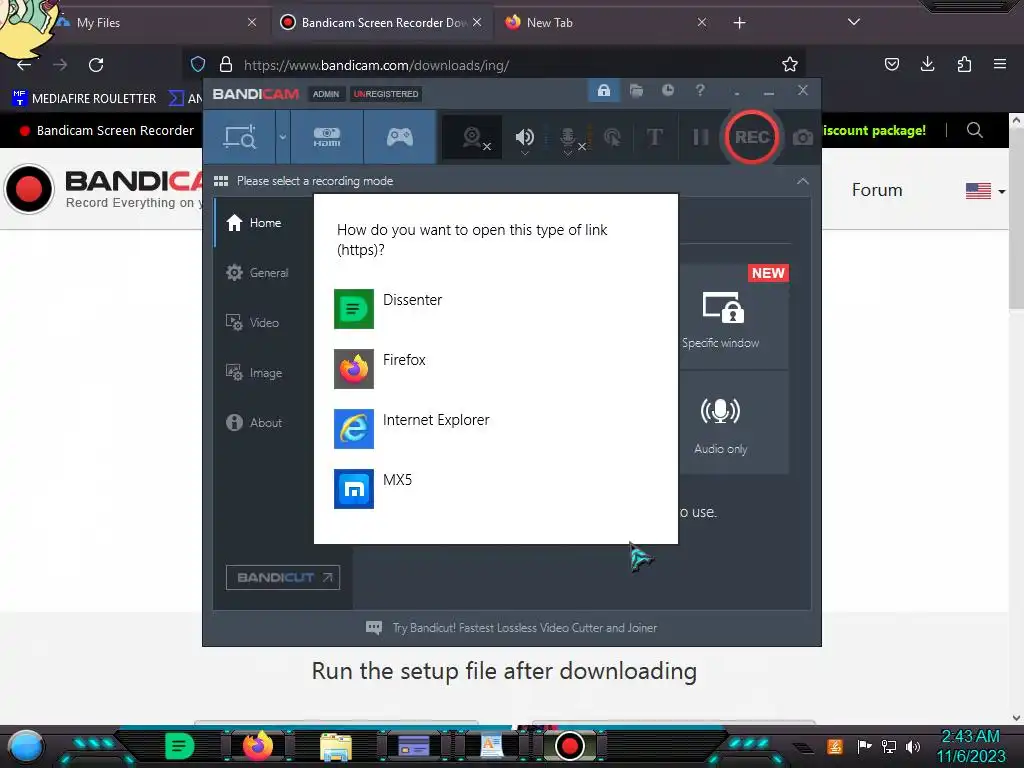The image size is (1024, 768).
Task: Choose Firefox to open https link
Action: pyautogui.click(x=496, y=369)
